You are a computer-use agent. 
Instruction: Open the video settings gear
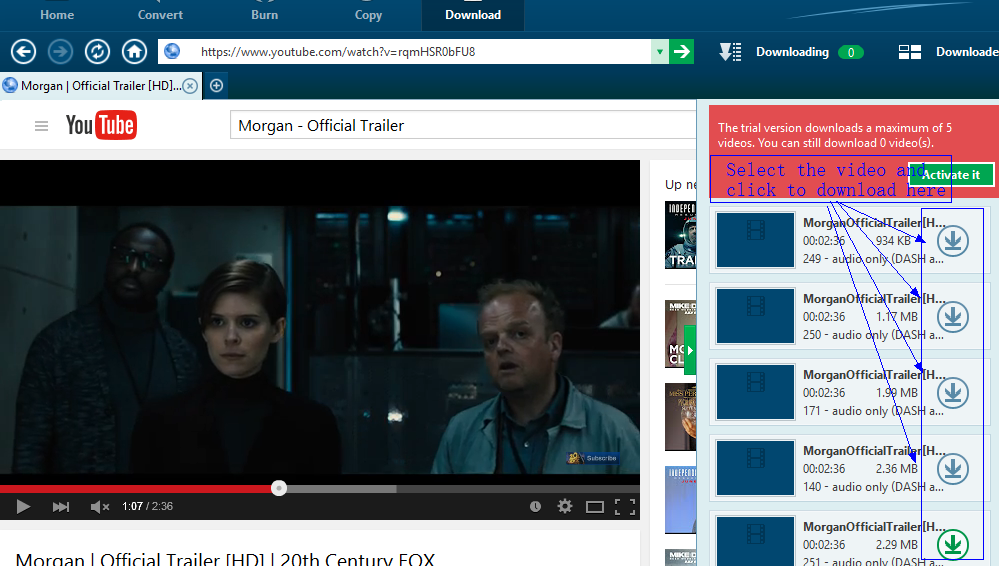(564, 506)
